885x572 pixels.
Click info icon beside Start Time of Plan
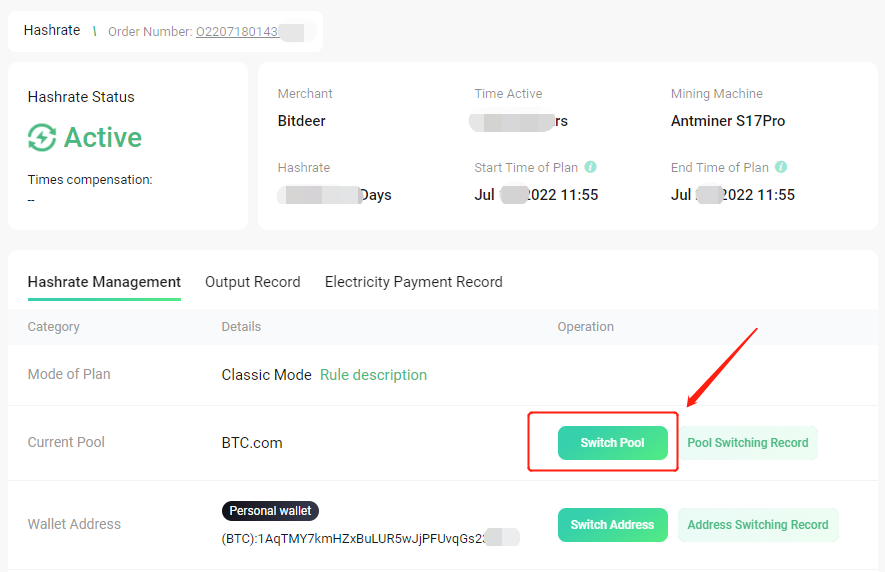[590, 167]
